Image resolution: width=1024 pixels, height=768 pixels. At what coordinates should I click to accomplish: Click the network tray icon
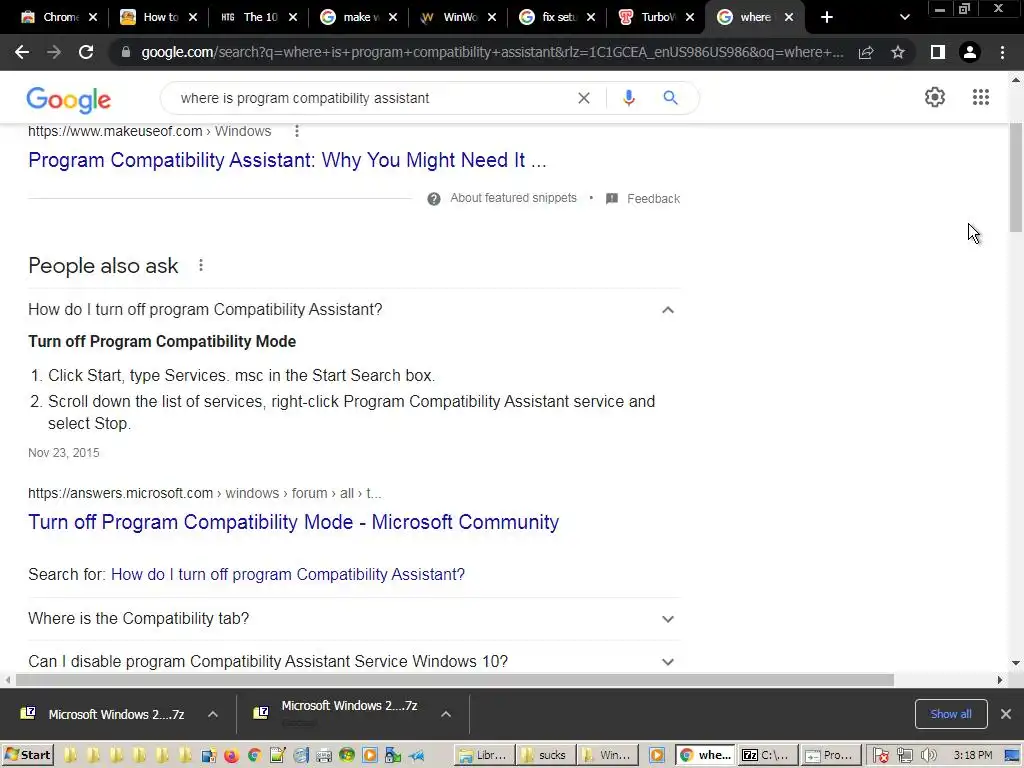tap(904, 756)
